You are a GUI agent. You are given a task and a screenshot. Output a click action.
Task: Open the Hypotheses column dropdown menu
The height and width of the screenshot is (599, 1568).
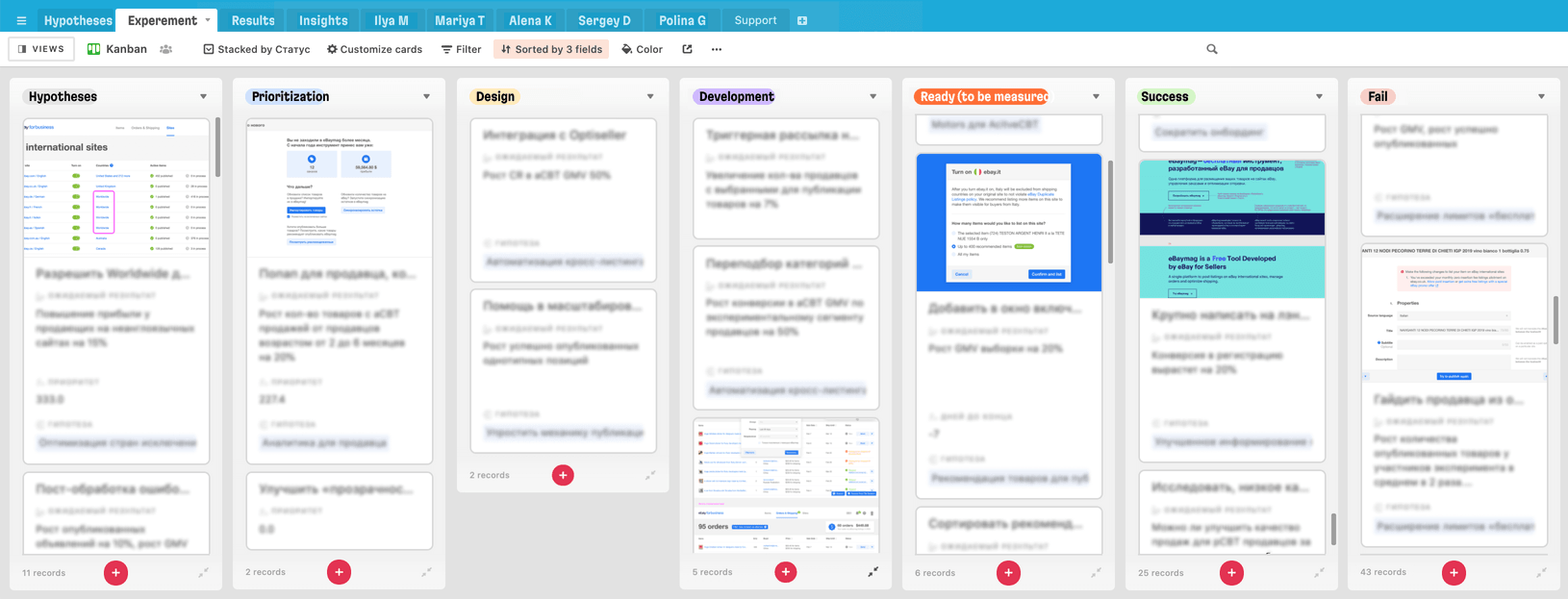pos(203,96)
